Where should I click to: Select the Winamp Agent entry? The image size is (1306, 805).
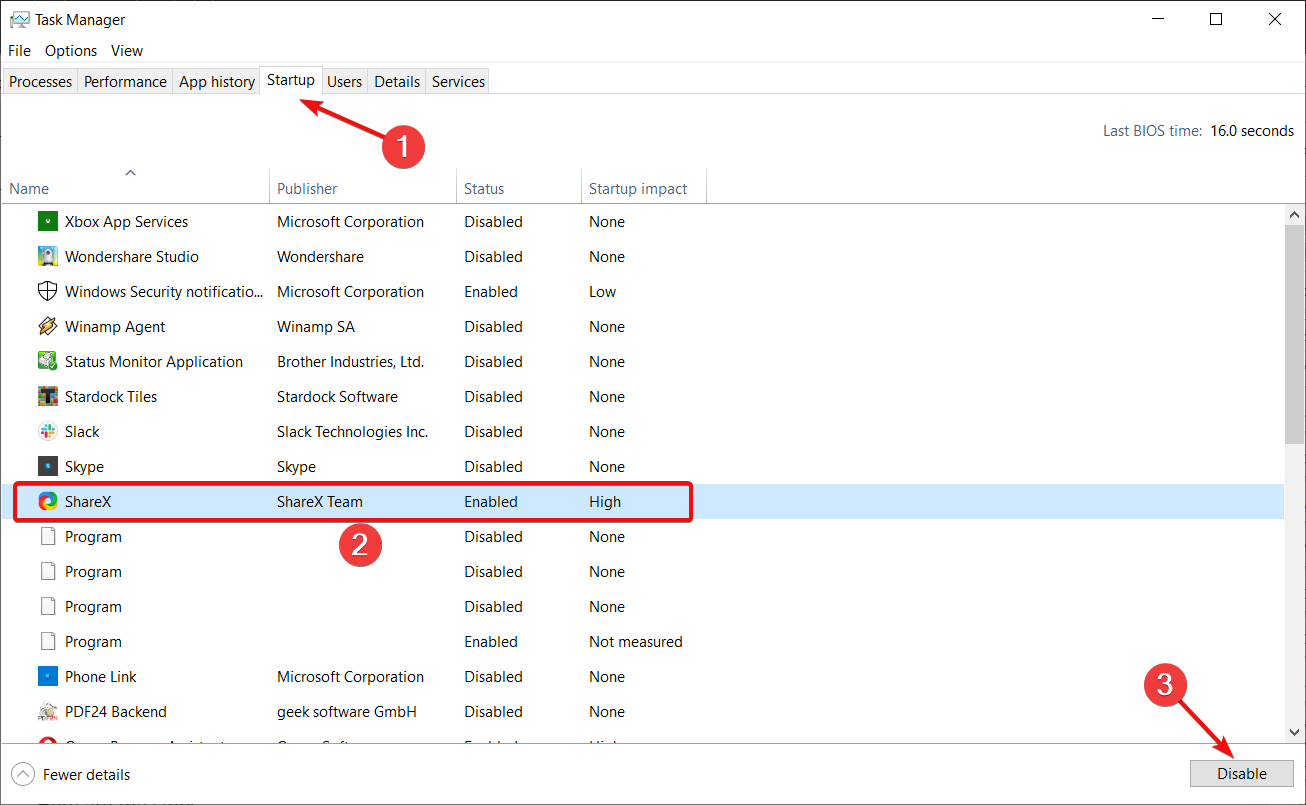point(115,327)
